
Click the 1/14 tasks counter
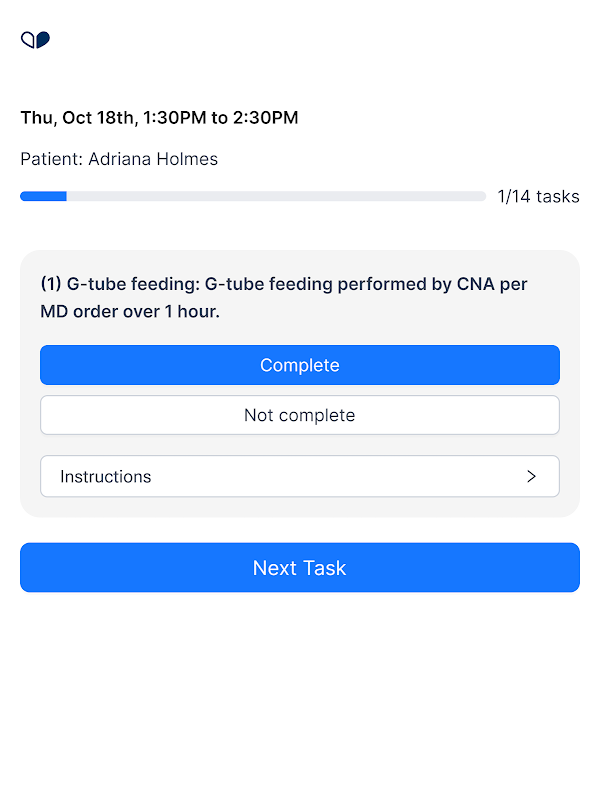click(x=538, y=196)
